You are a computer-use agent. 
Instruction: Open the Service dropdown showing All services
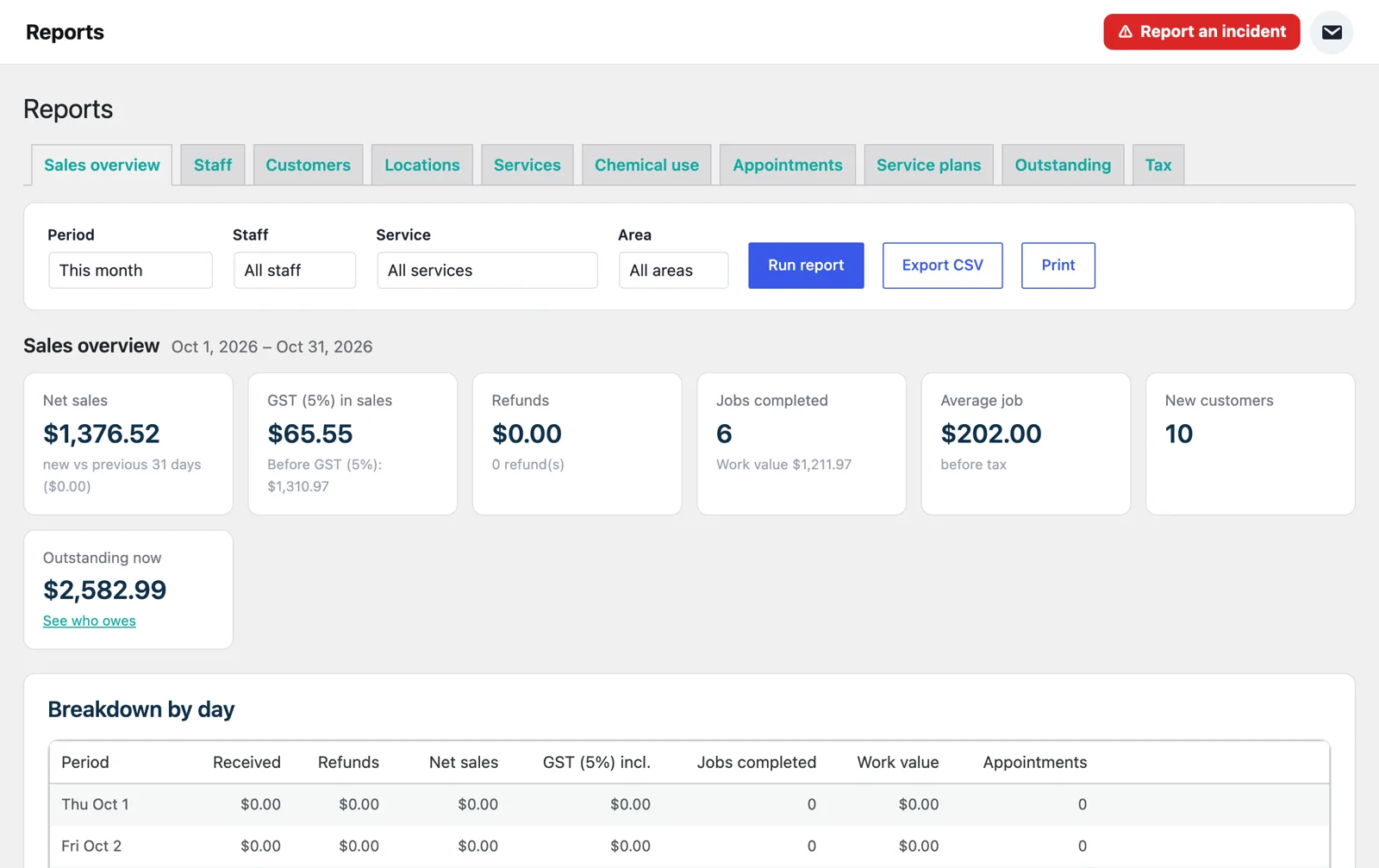(x=487, y=271)
